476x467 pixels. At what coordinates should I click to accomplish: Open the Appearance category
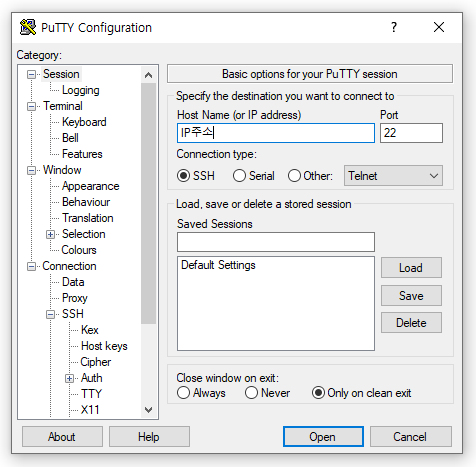[90, 186]
